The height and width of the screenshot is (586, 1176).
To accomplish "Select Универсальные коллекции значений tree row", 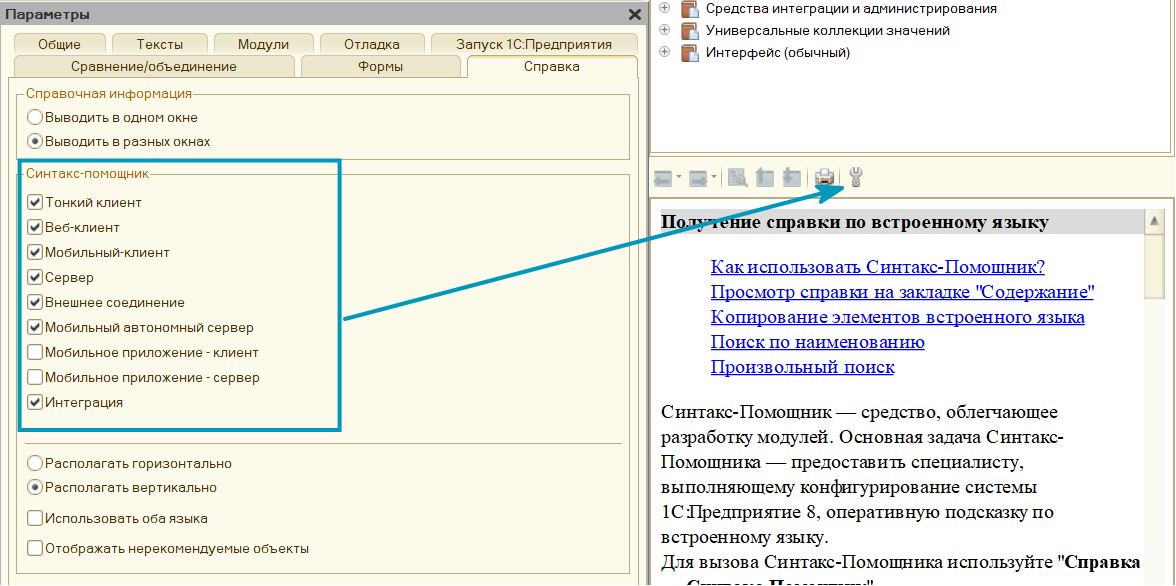I will point(828,31).
